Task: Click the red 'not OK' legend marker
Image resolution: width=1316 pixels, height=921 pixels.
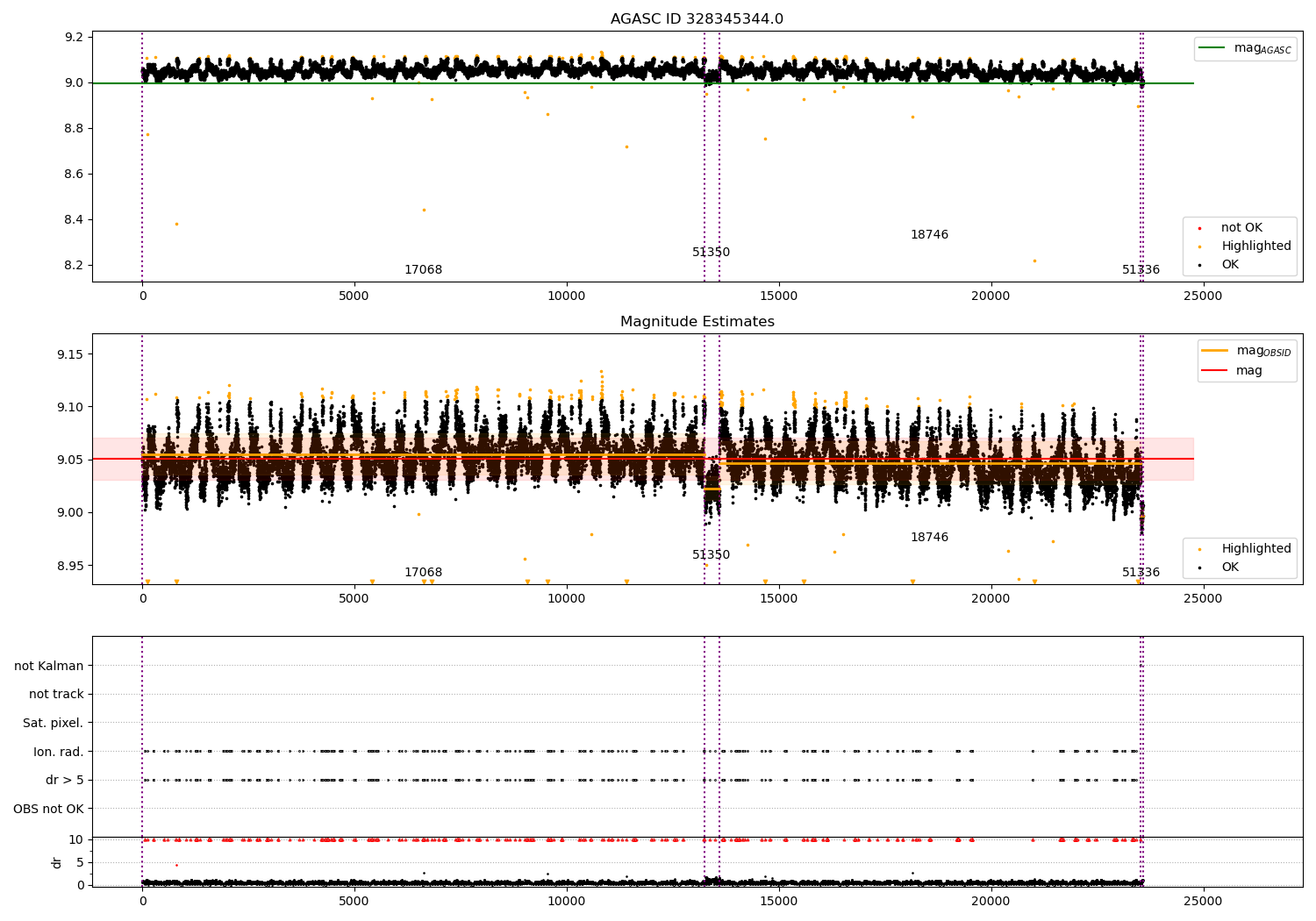Action: tap(1199, 228)
